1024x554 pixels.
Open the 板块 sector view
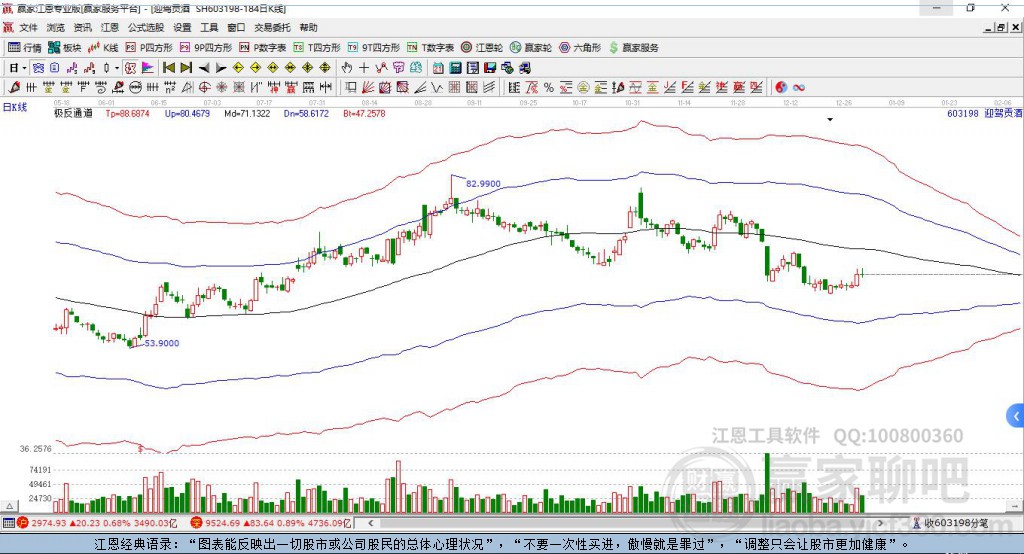(64, 48)
